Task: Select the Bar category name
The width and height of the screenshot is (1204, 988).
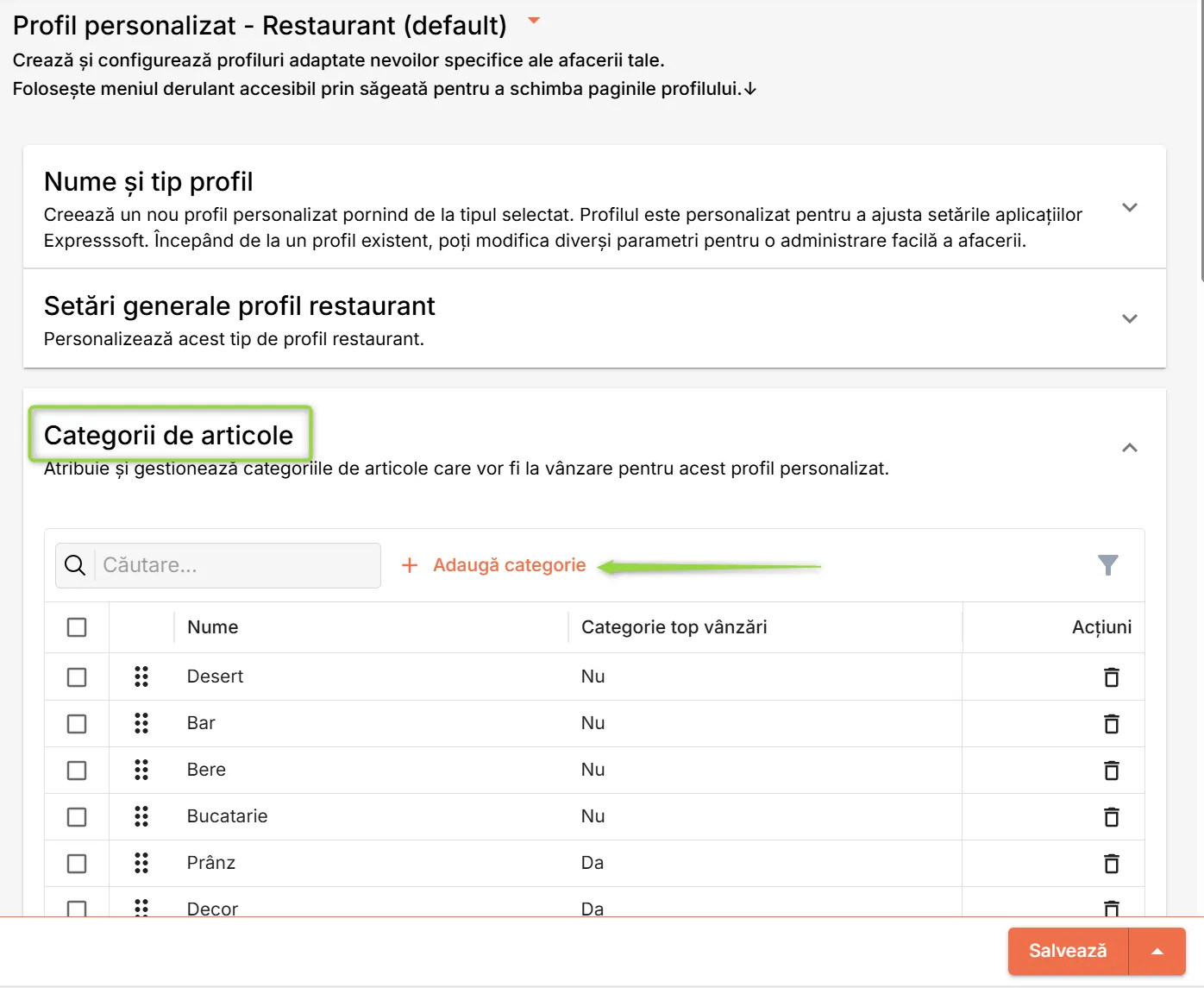Action: [x=201, y=723]
